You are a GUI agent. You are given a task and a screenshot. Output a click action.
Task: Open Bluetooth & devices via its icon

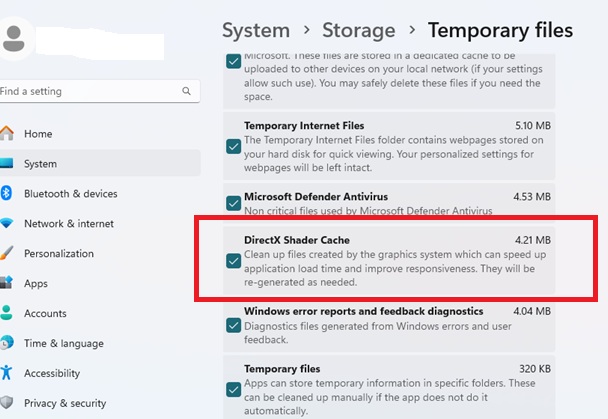coord(6,193)
